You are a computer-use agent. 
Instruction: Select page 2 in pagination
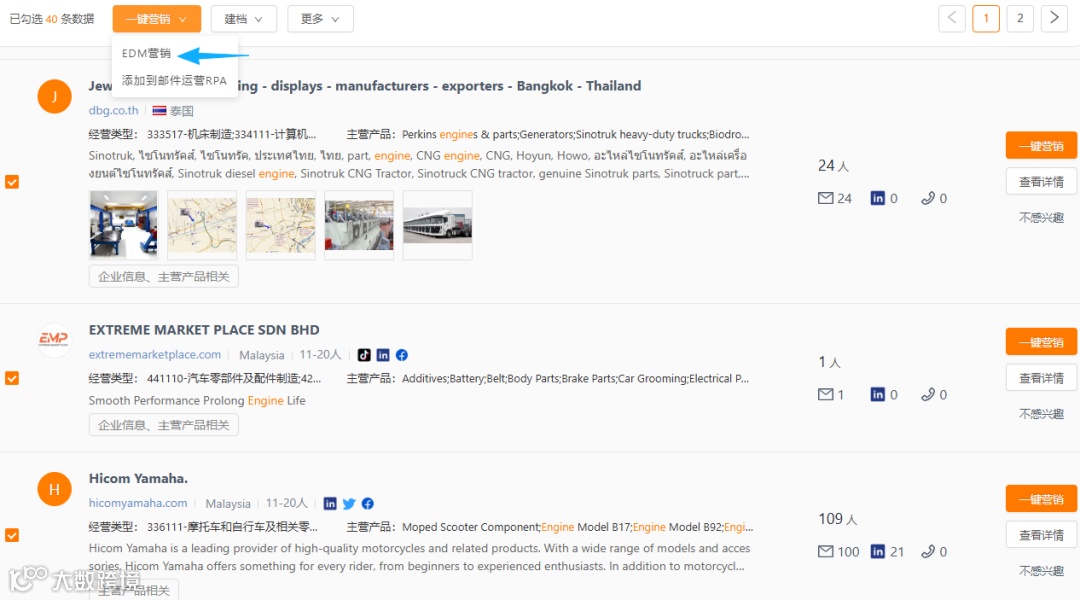click(x=1020, y=18)
